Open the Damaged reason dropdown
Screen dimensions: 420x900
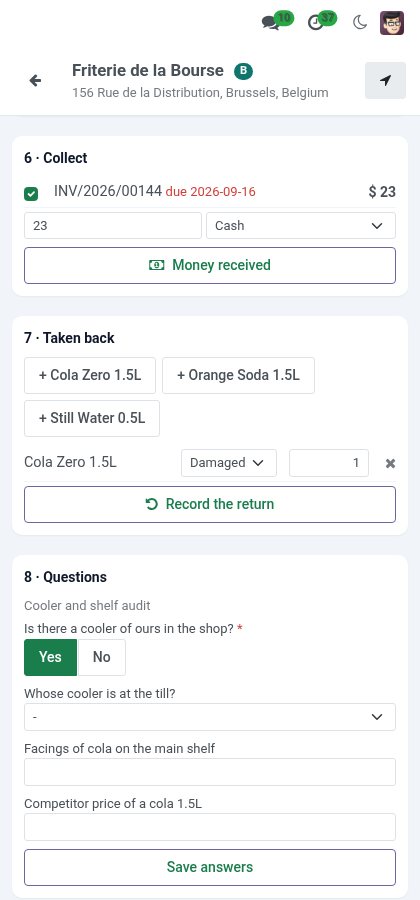[x=229, y=463]
